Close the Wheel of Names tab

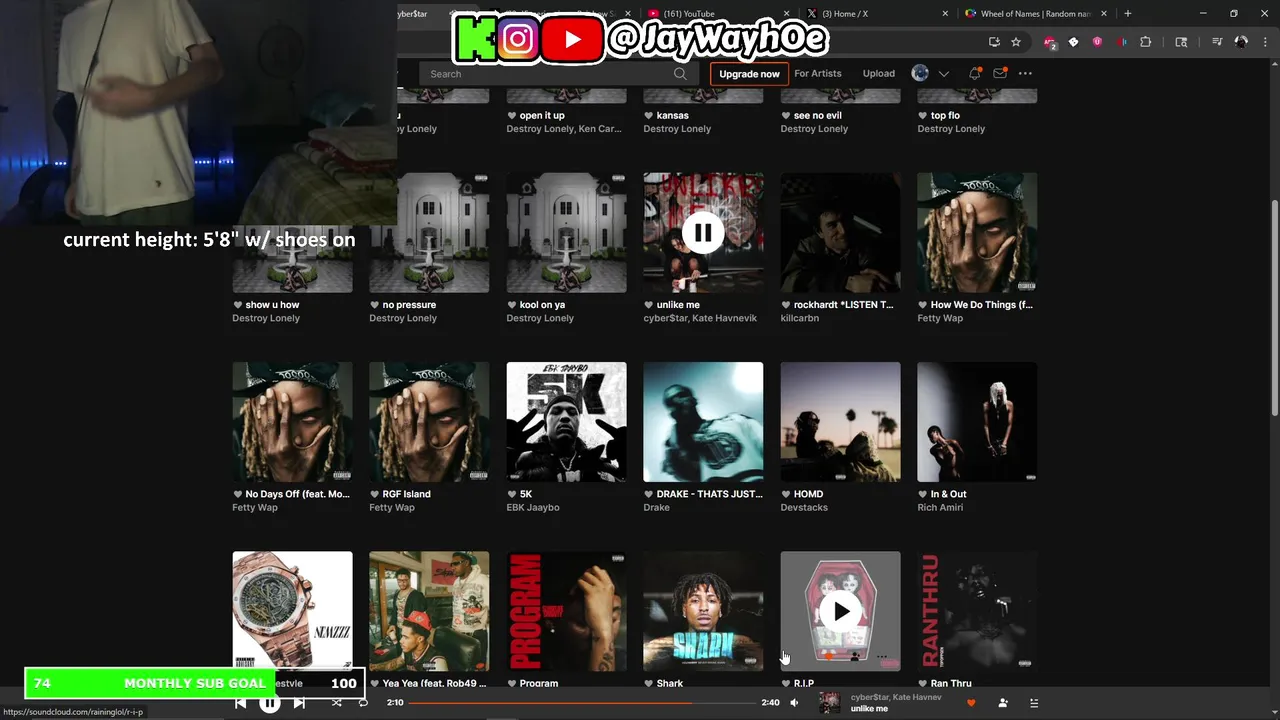(1104, 14)
